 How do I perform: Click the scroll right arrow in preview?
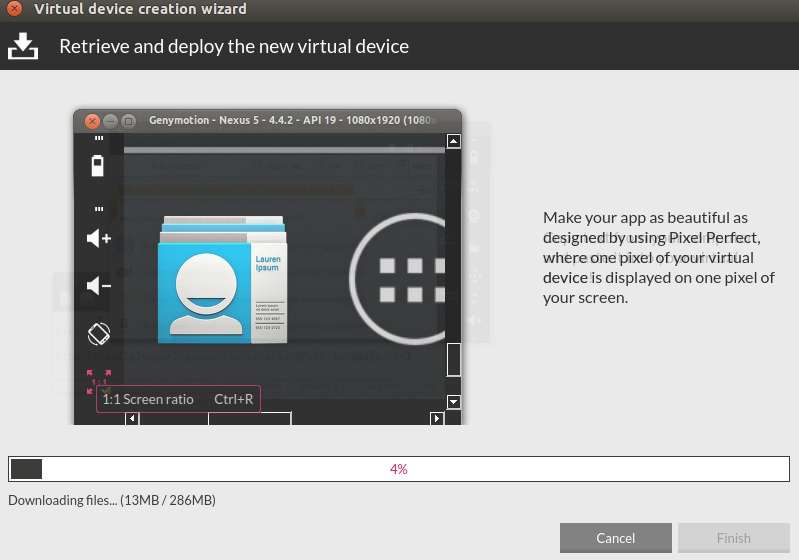tap(437, 418)
